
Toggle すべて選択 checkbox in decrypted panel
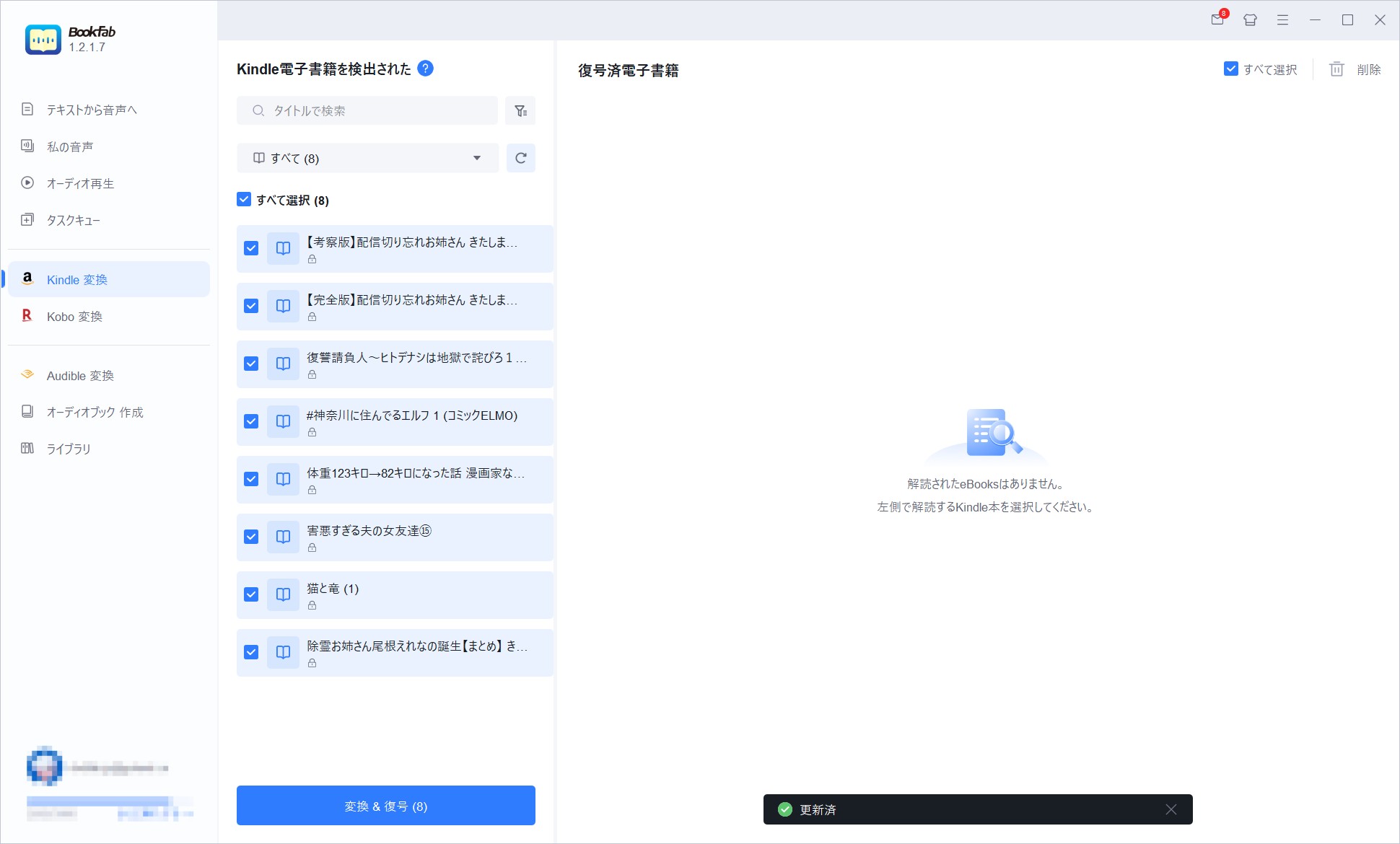1231,69
